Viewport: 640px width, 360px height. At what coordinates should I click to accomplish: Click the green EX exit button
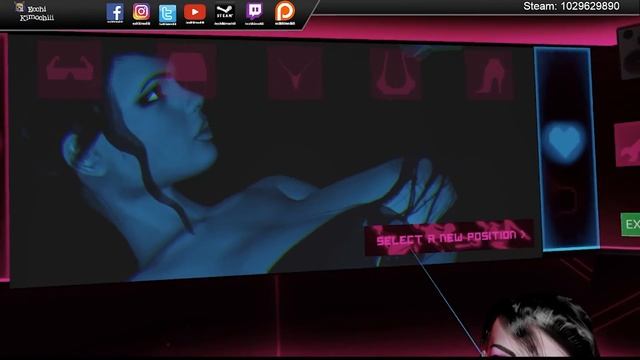[x=631, y=224]
